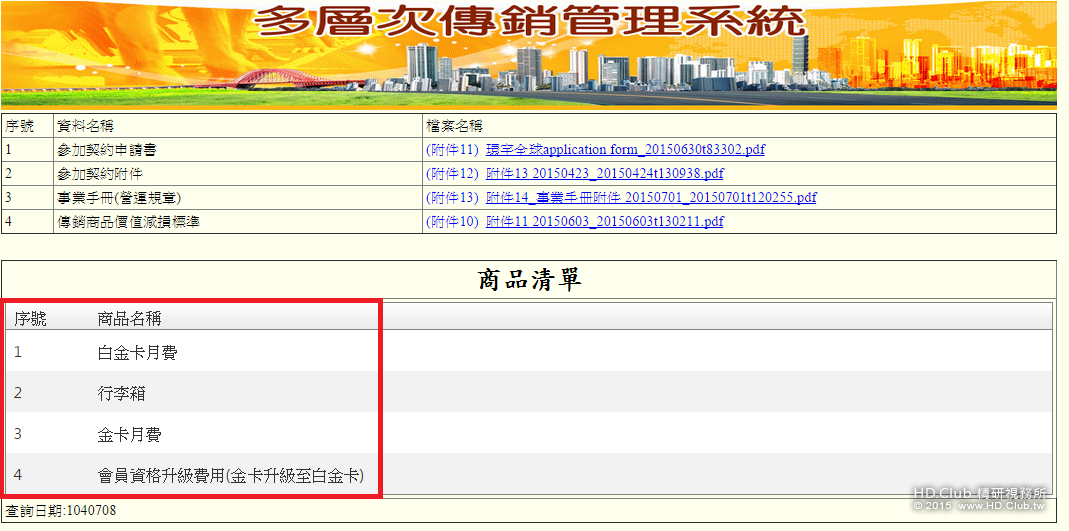
Task: Click the 傳銷商品價值減損標準 cell
Action: (x=237, y=222)
